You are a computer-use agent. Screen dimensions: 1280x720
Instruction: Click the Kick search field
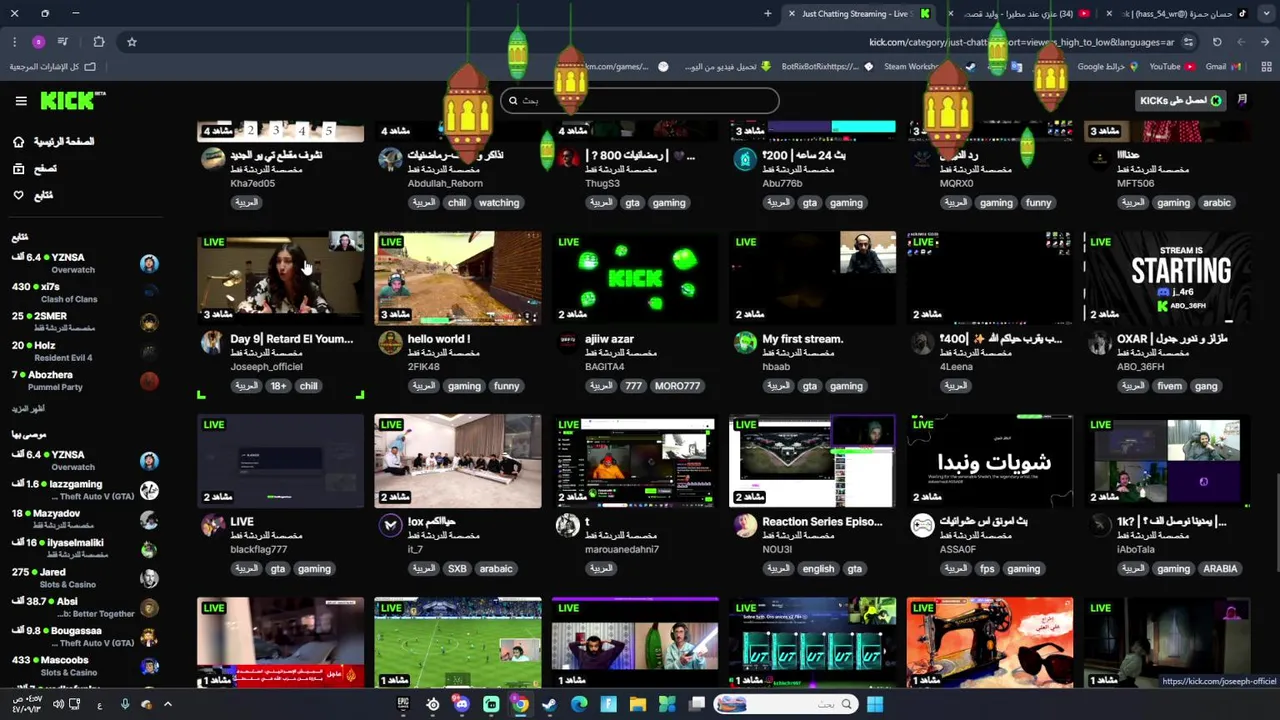pyautogui.click(x=640, y=100)
